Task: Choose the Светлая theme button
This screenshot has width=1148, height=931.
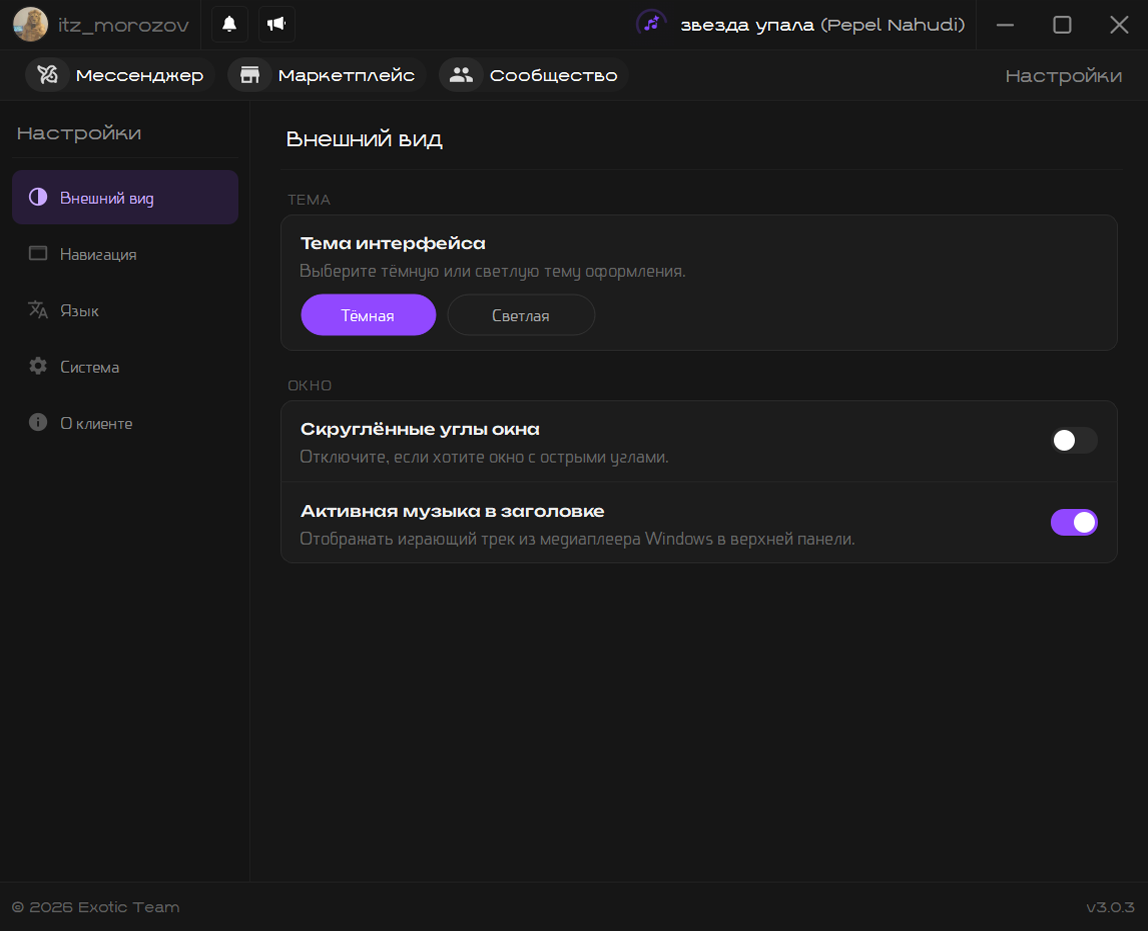Action: point(521,315)
